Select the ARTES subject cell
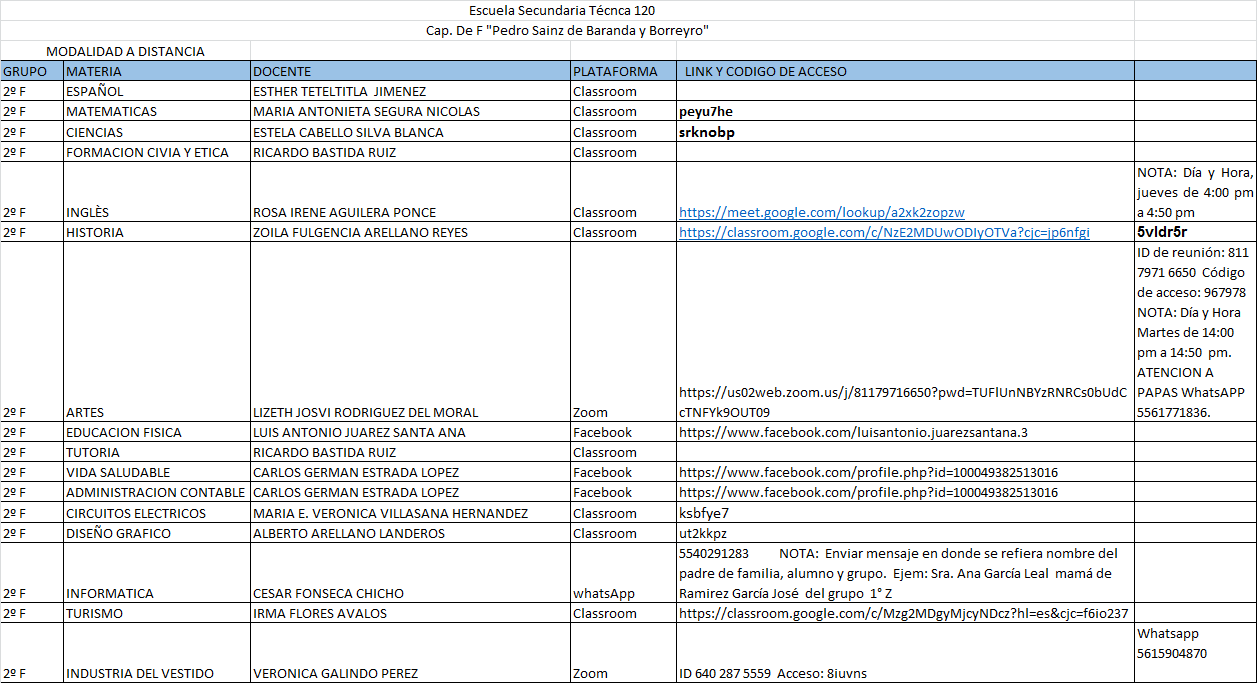The height and width of the screenshot is (683, 1257). (157, 332)
